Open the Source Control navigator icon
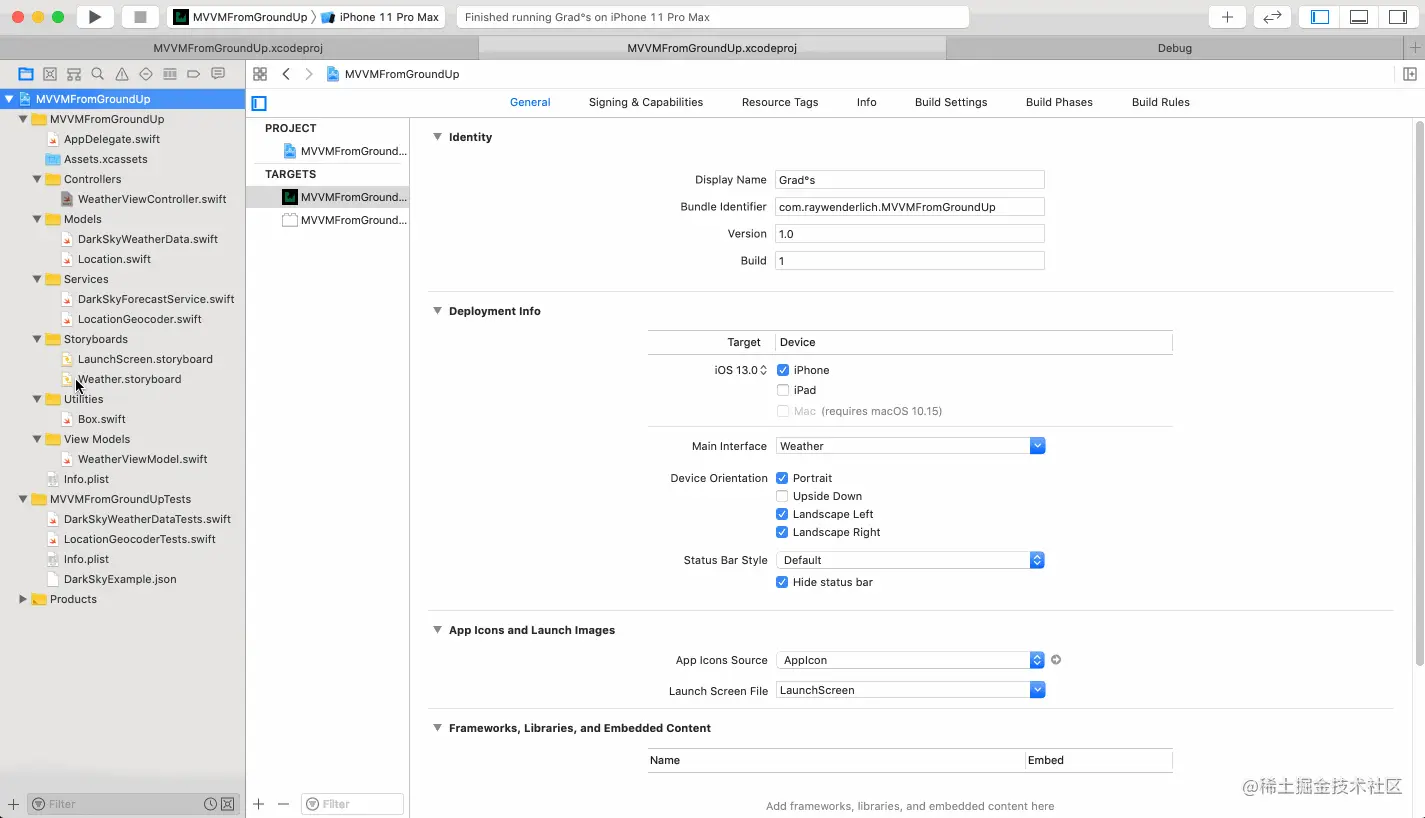The width and height of the screenshot is (1425, 818). click(x=50, y=74)
